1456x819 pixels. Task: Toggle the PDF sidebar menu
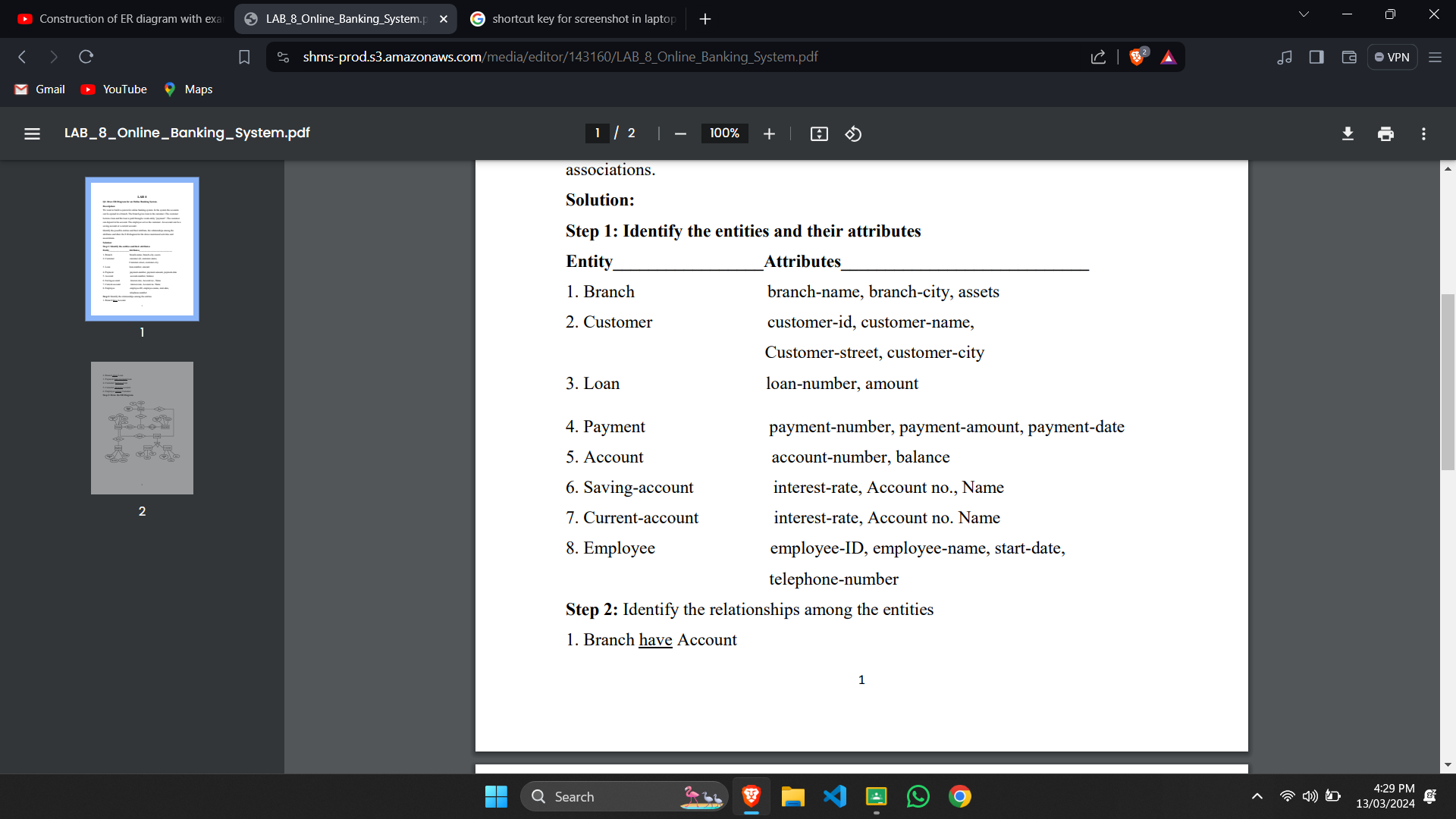(32, 133)
